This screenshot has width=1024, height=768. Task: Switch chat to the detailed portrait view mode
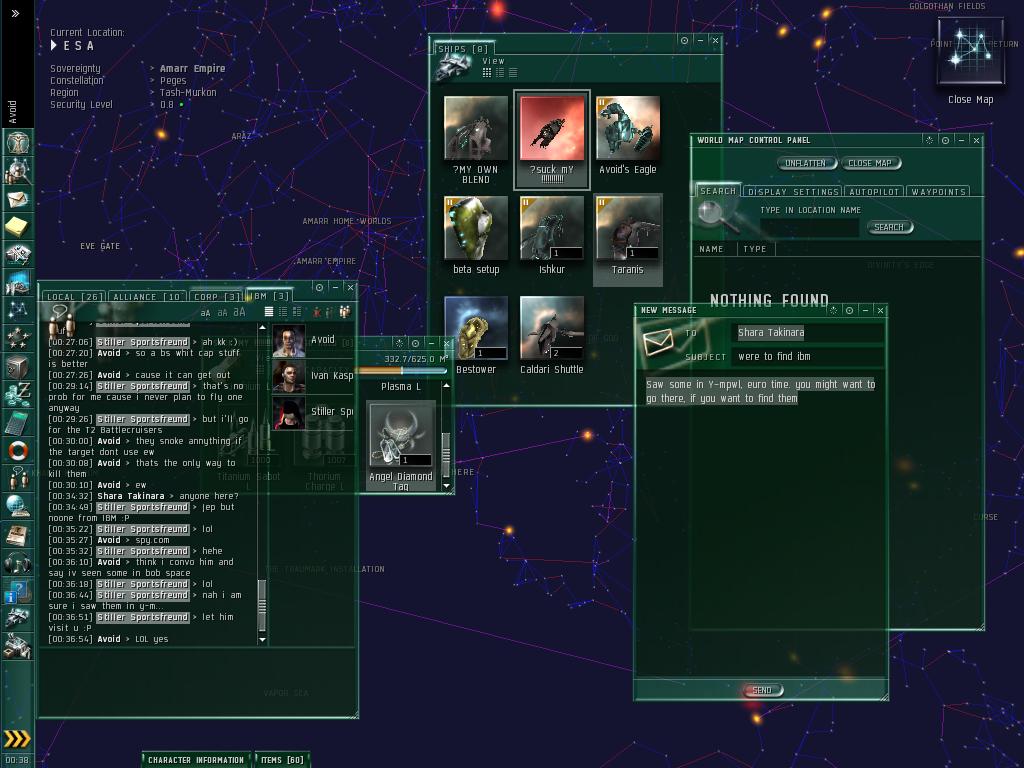tap(297, 312)
